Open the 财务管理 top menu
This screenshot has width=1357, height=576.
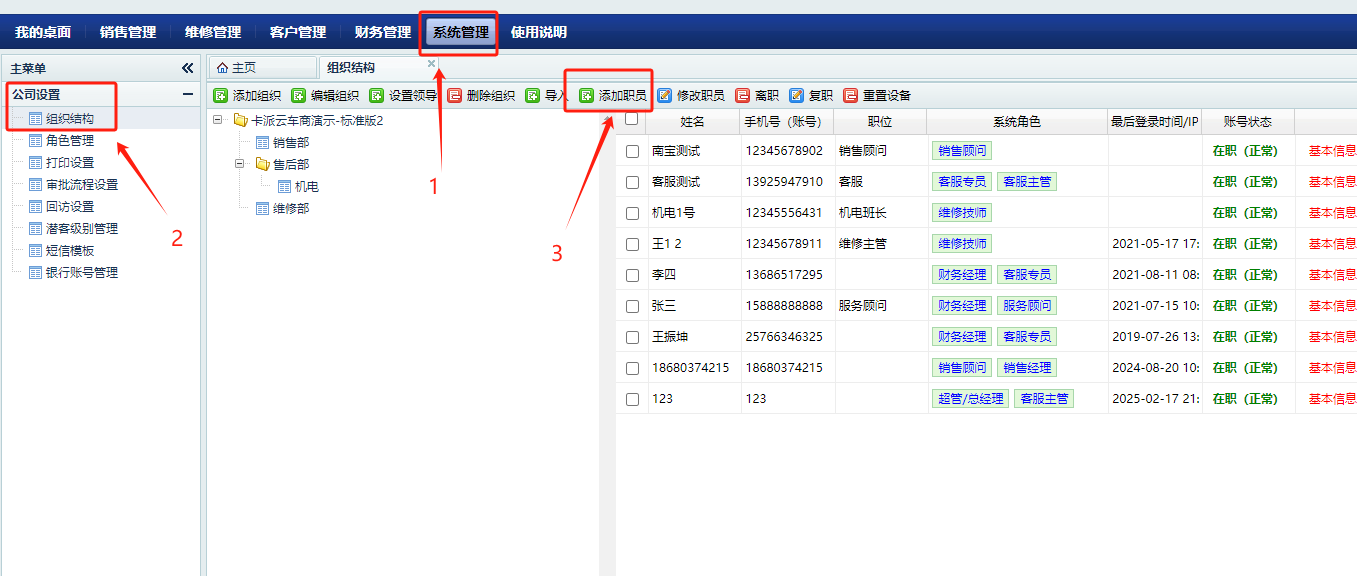pyautogui.click(x=383, y=32)
